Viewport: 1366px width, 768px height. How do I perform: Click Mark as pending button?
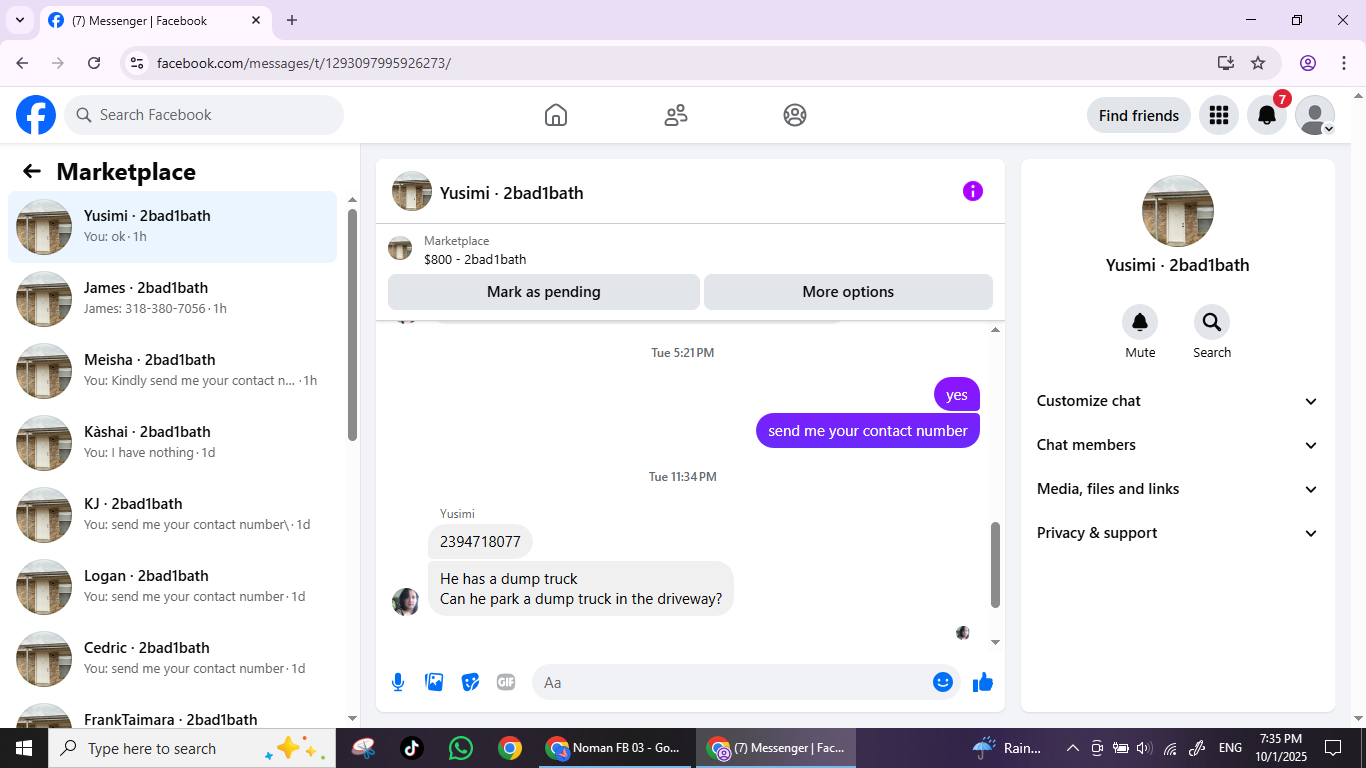click(x=544, y=292)
